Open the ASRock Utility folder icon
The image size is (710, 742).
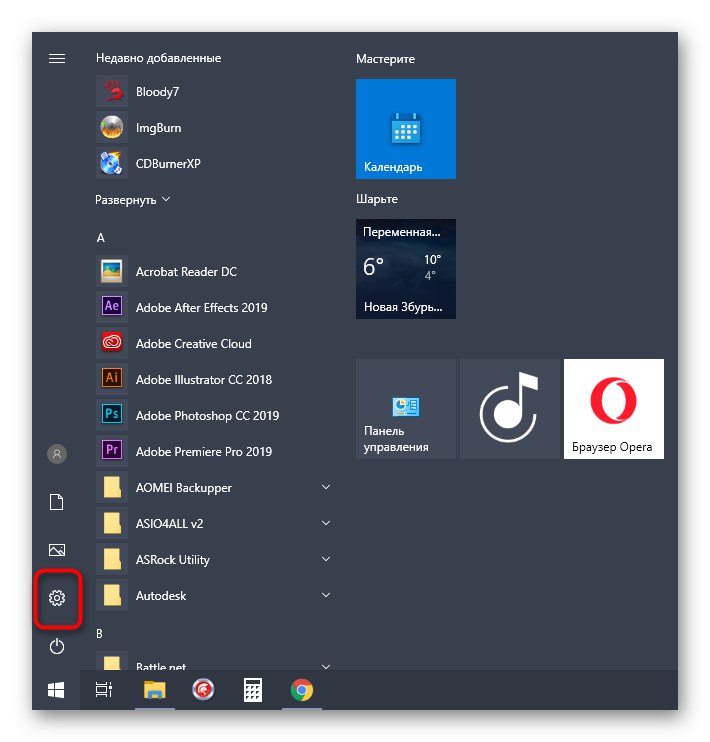click(112, 559)
